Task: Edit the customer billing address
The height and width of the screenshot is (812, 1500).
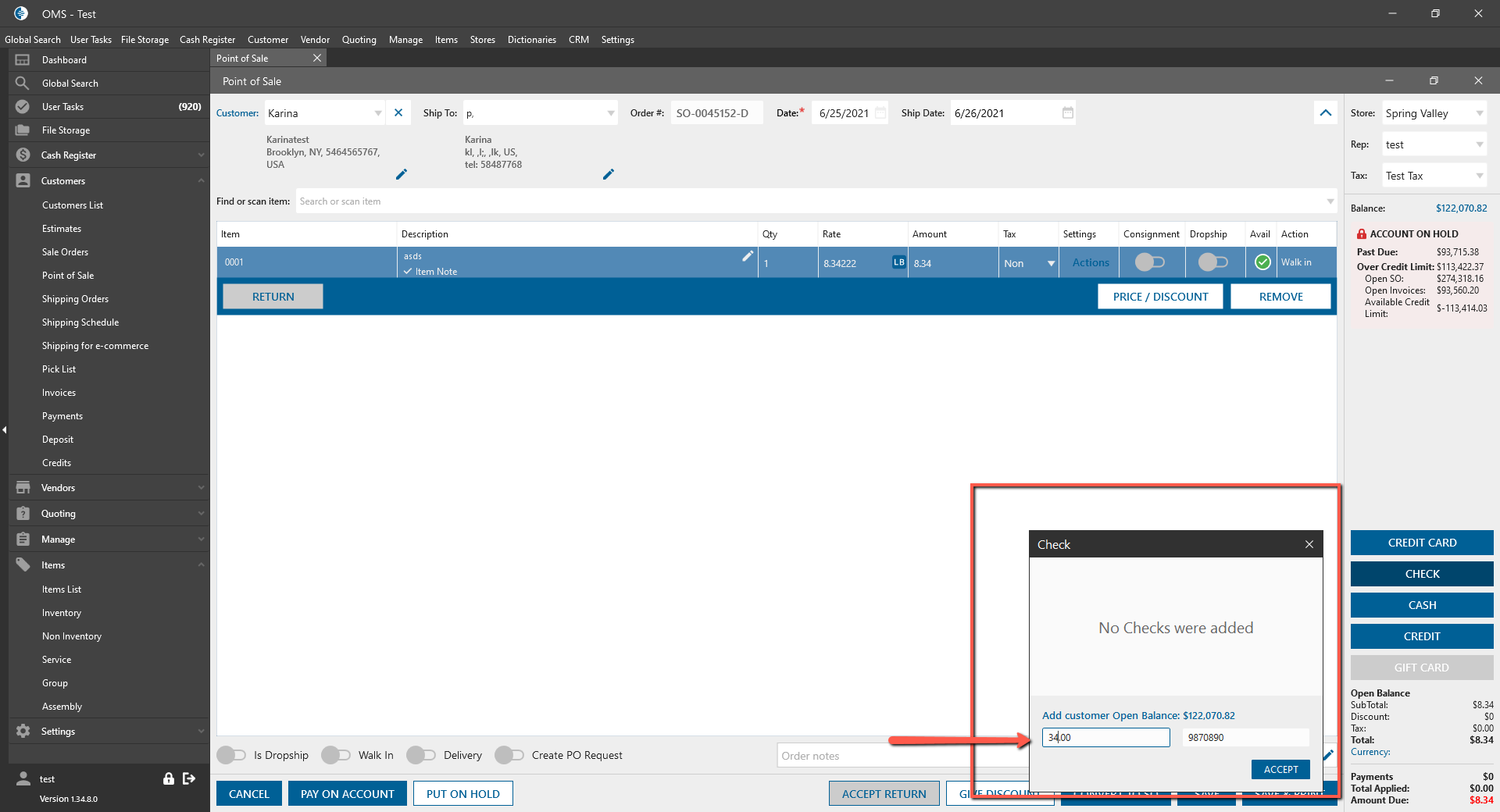Action: 402,174
